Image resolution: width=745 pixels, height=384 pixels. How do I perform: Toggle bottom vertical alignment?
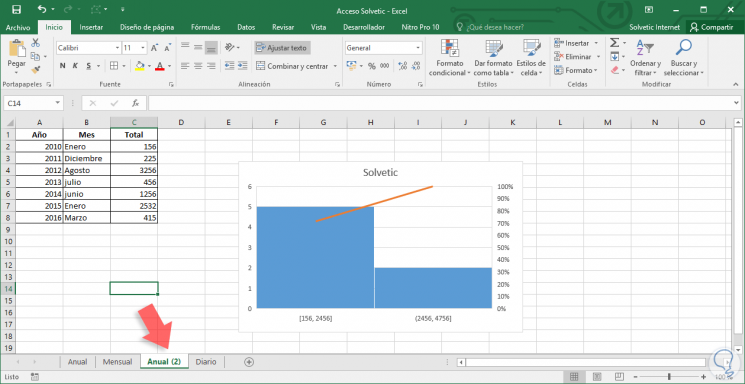click(x=211, y=48)
